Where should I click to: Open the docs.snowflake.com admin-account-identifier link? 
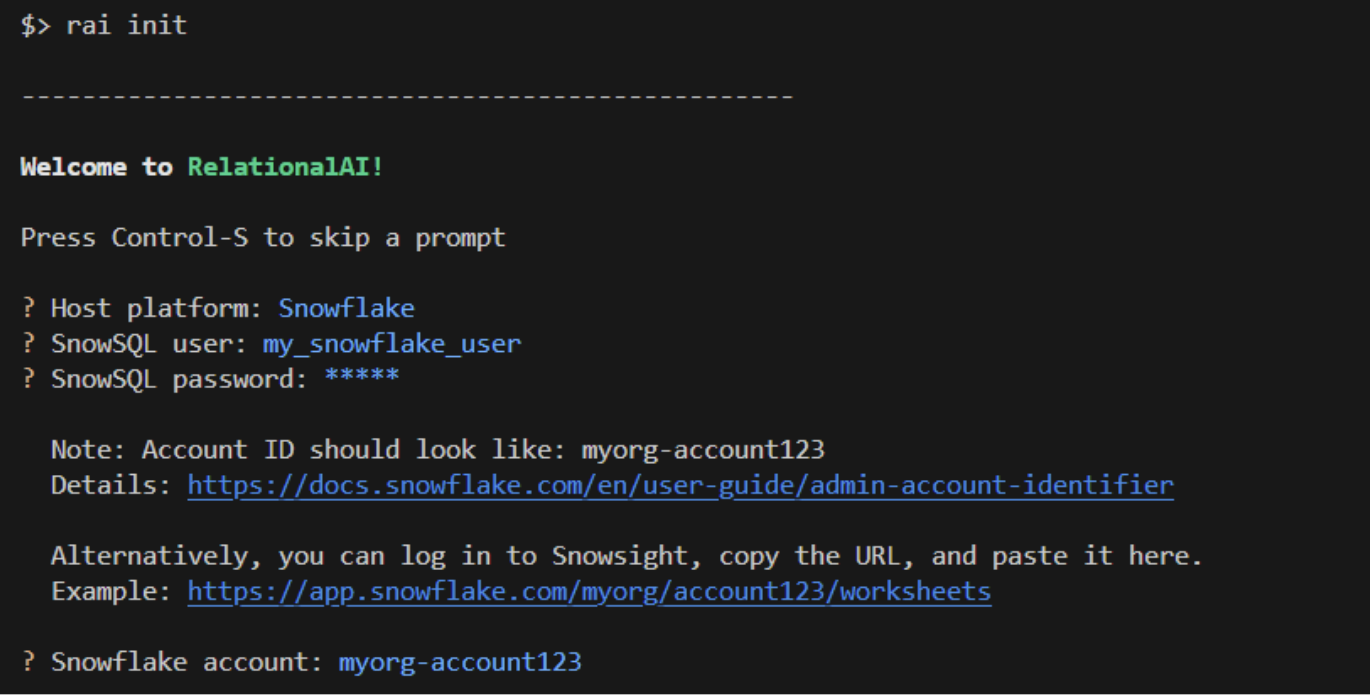[x=680, y=486]
